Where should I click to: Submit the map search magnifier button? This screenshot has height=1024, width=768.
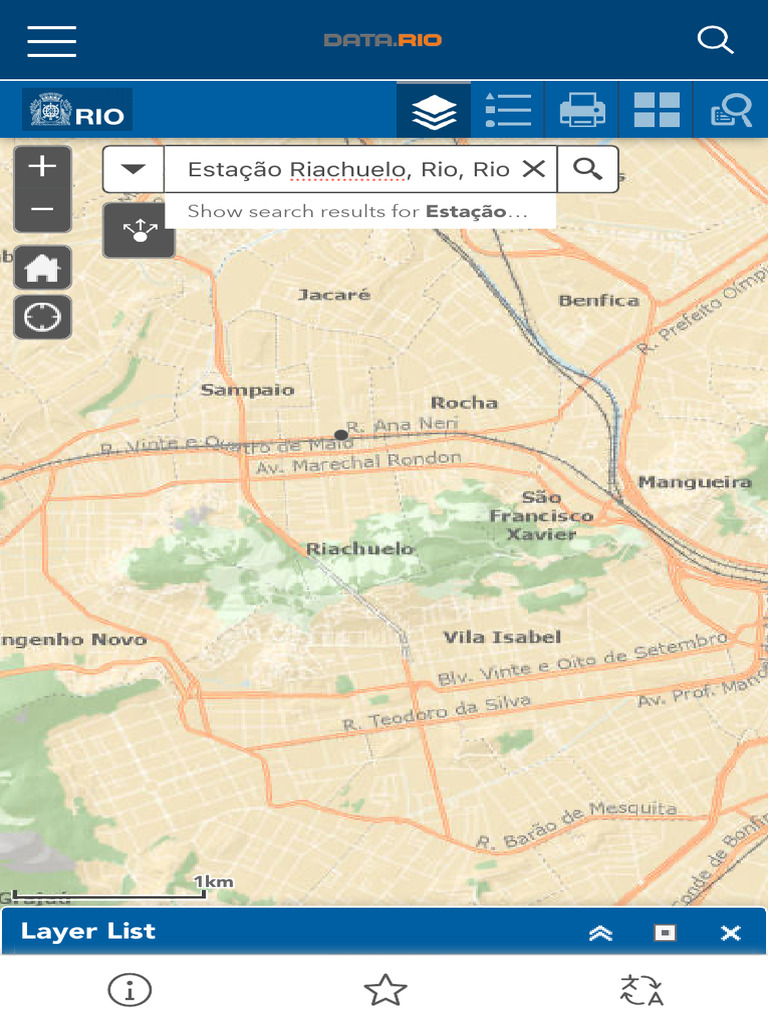(x=588, y=169)
